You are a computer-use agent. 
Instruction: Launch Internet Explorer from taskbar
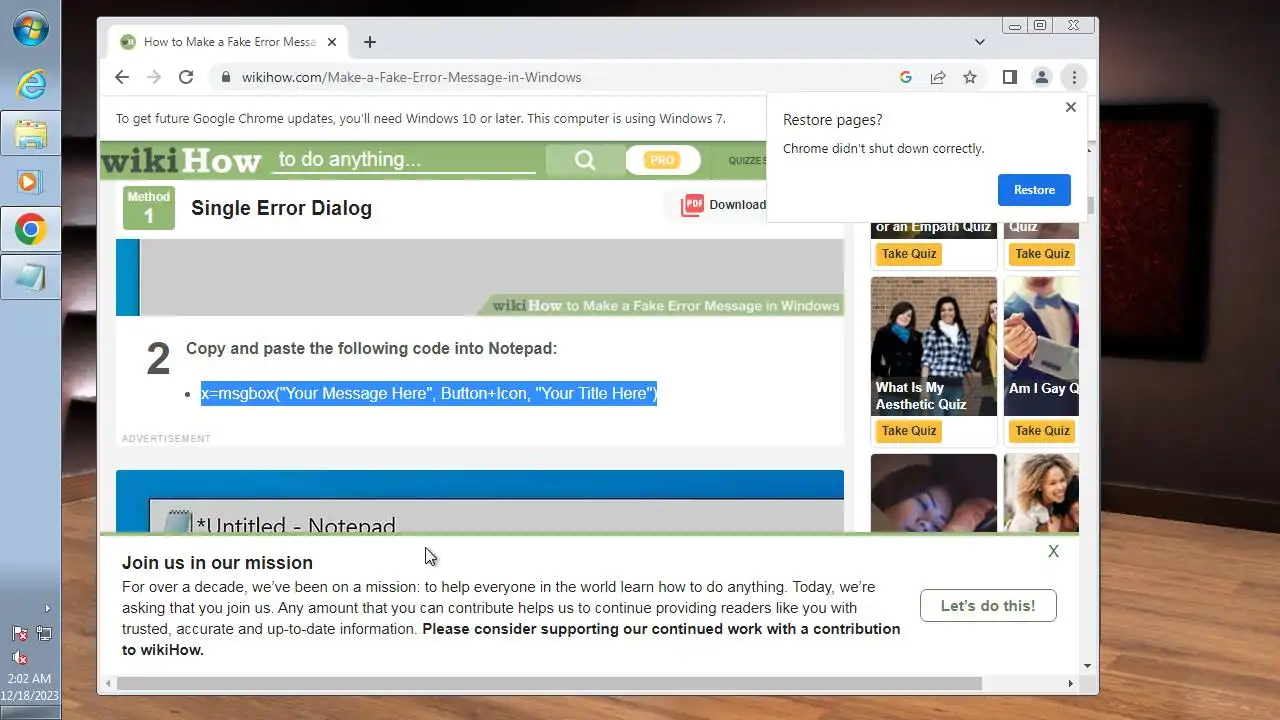[31, 84]
